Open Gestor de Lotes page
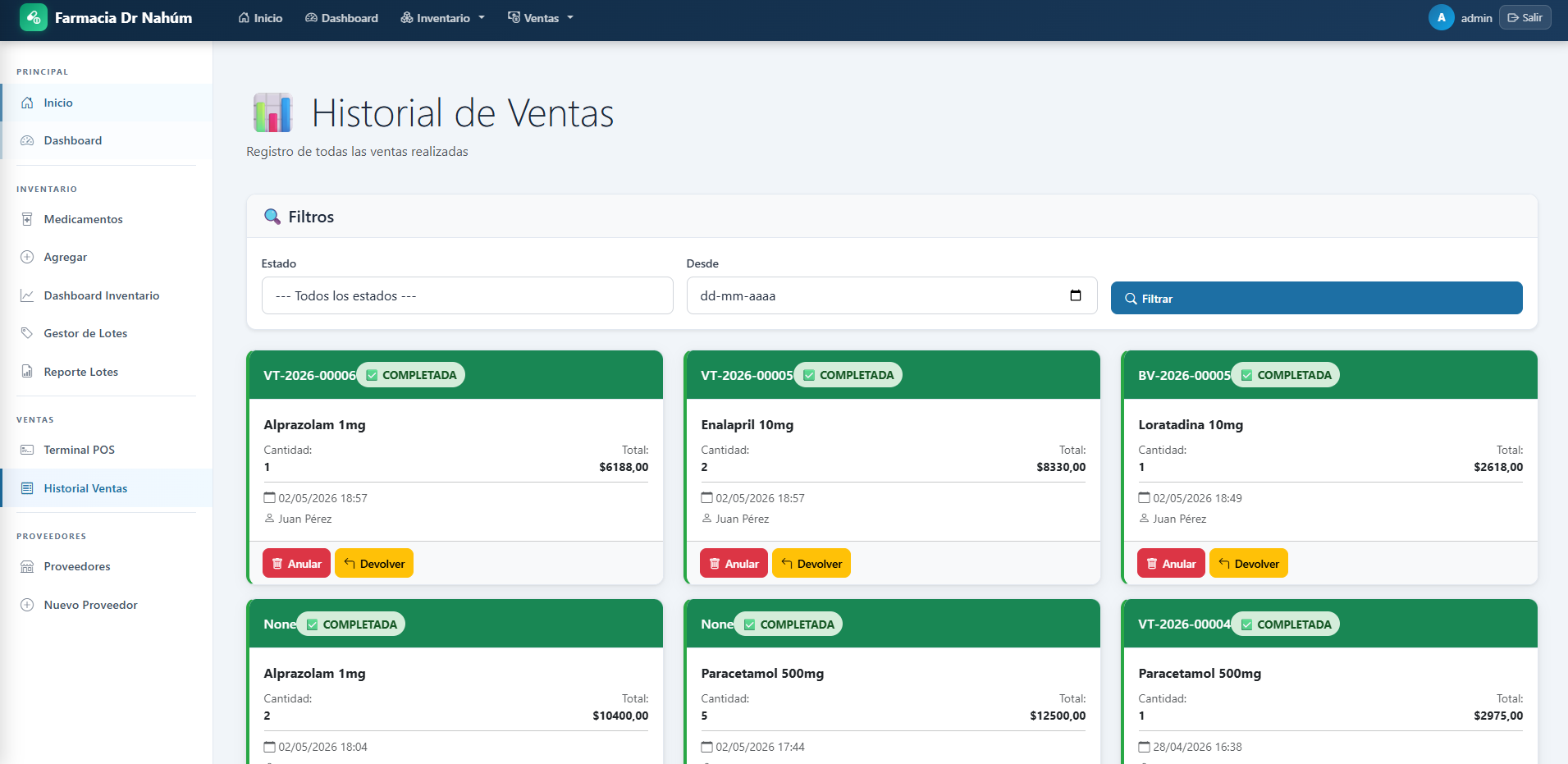Screen dimensions: 1568x764 [x=107, y=333]
